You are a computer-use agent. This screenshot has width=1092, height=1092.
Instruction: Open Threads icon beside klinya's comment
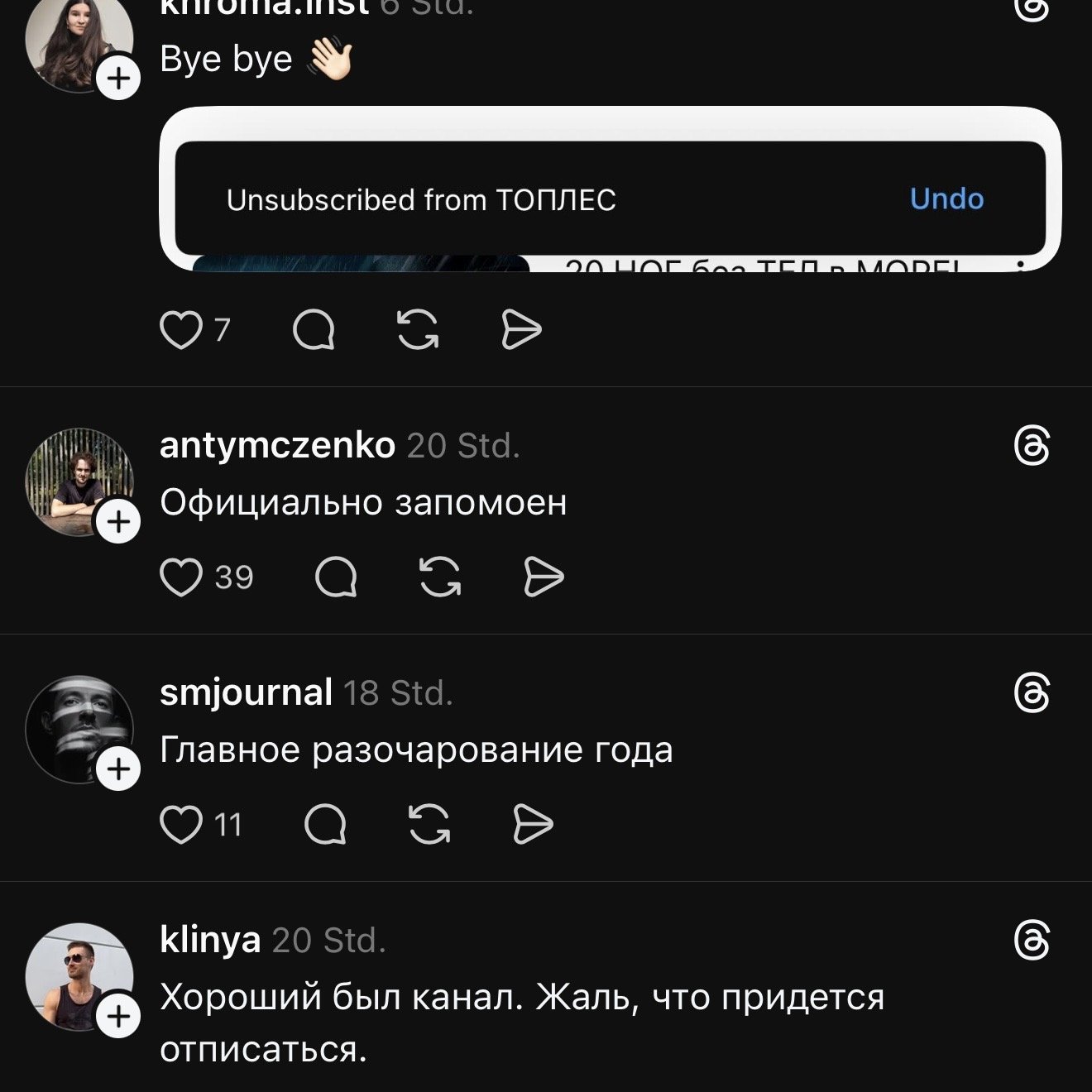pyautogui.click(x=1032, y=941)
